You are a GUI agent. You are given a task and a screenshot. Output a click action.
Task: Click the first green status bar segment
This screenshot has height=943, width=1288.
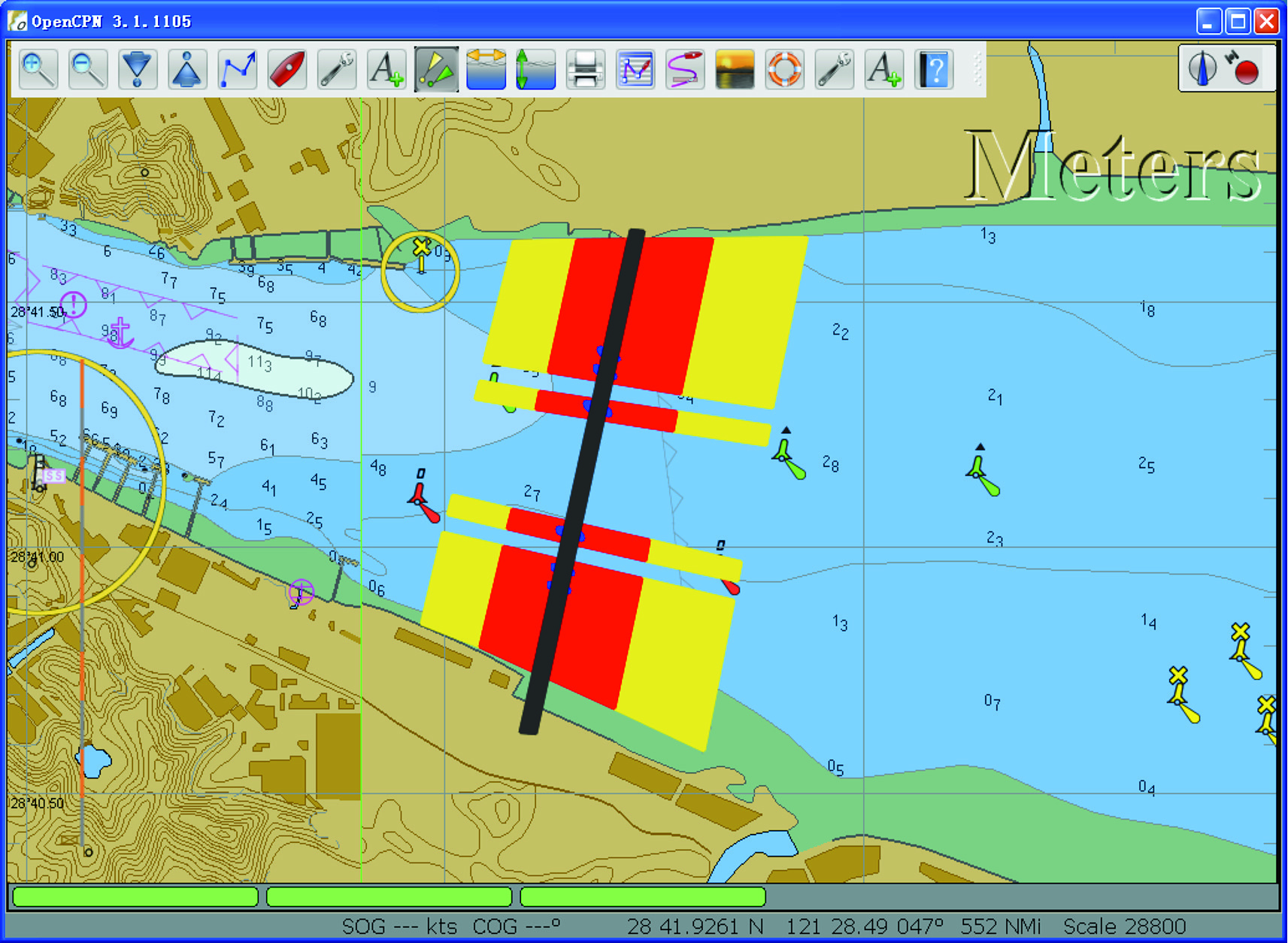(135, 896)
